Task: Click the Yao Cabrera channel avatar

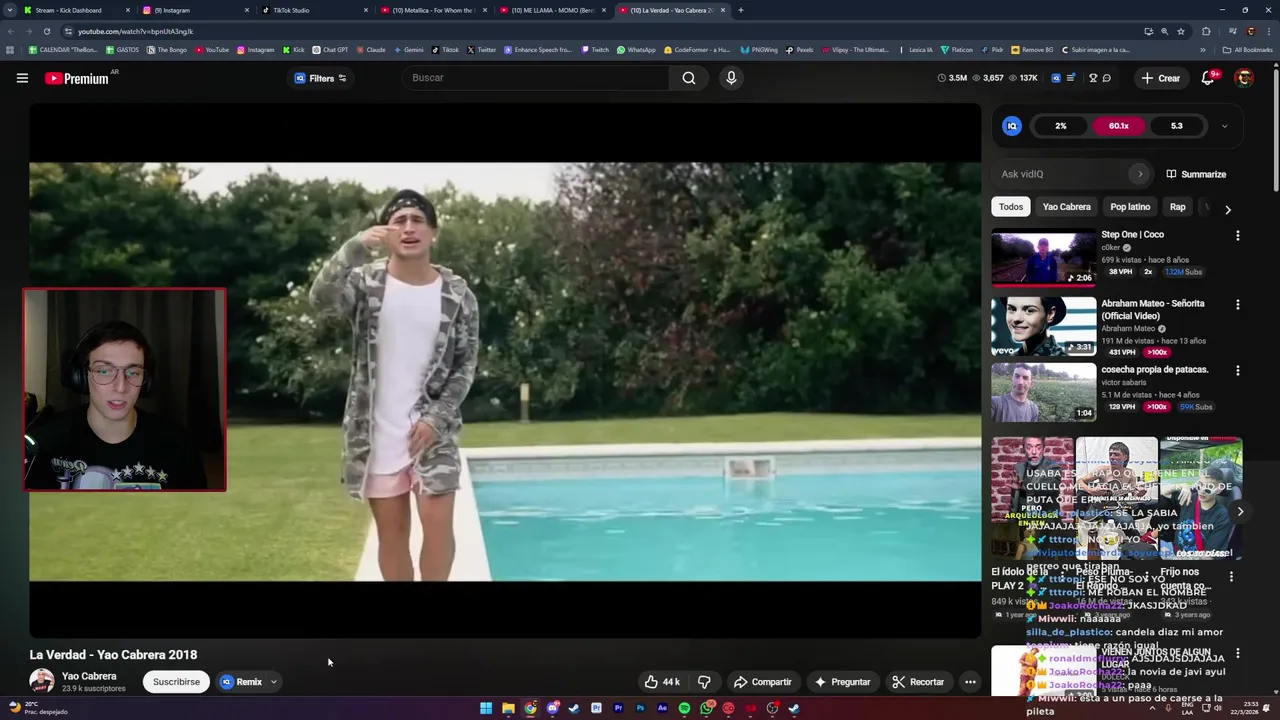Action: (x=42, y=682)
